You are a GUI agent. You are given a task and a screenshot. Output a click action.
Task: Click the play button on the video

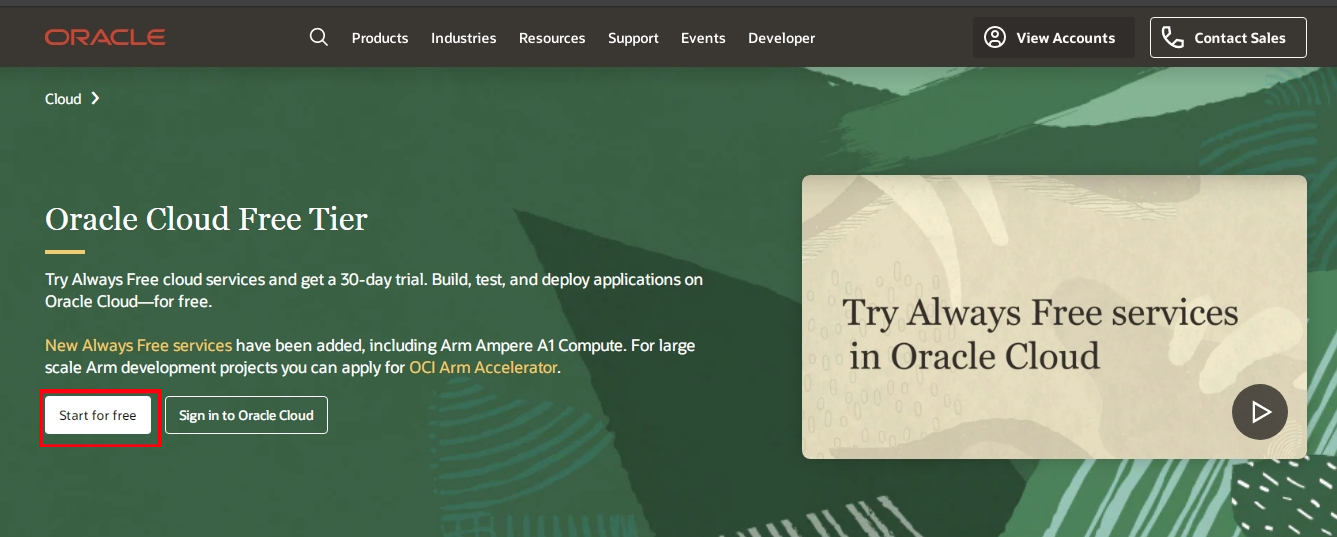point(1259,411)
